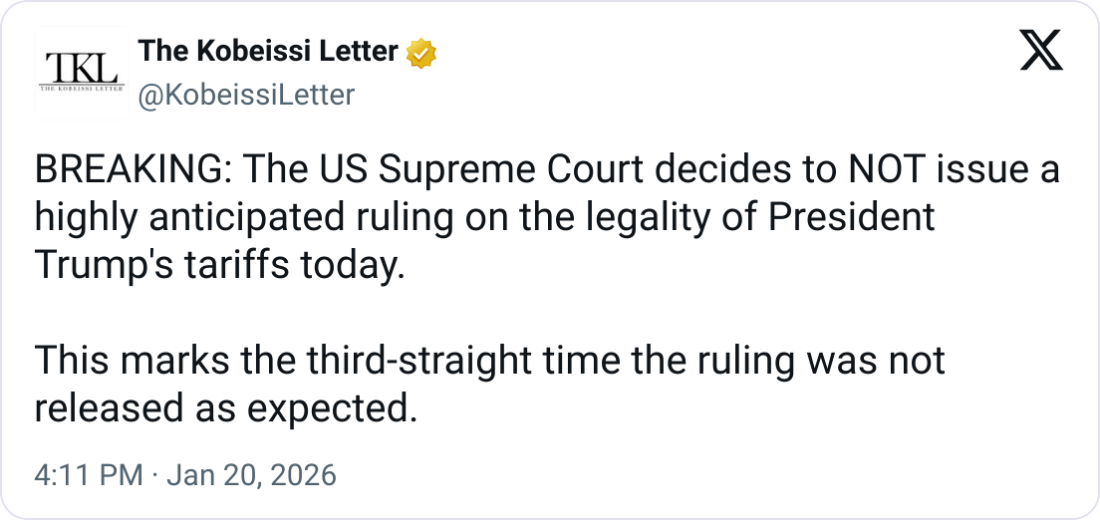Click the TKL letters in the logo

(82, 66)
